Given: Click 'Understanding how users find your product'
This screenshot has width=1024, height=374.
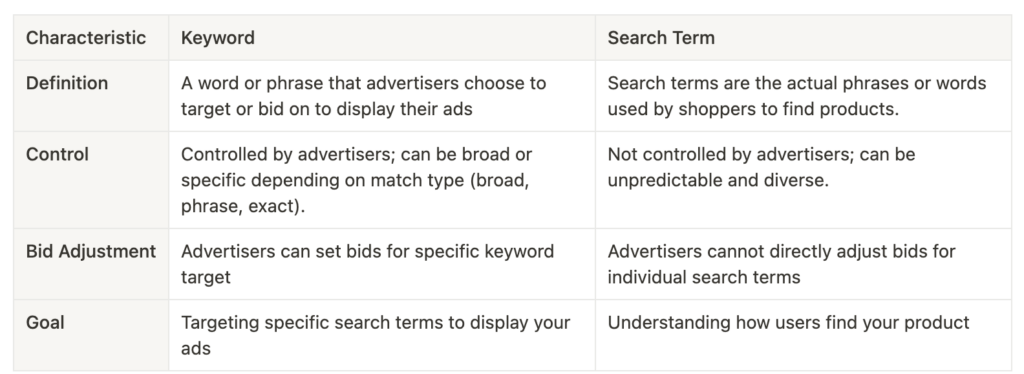Looking at the screenshot, I should coord(788,322).
